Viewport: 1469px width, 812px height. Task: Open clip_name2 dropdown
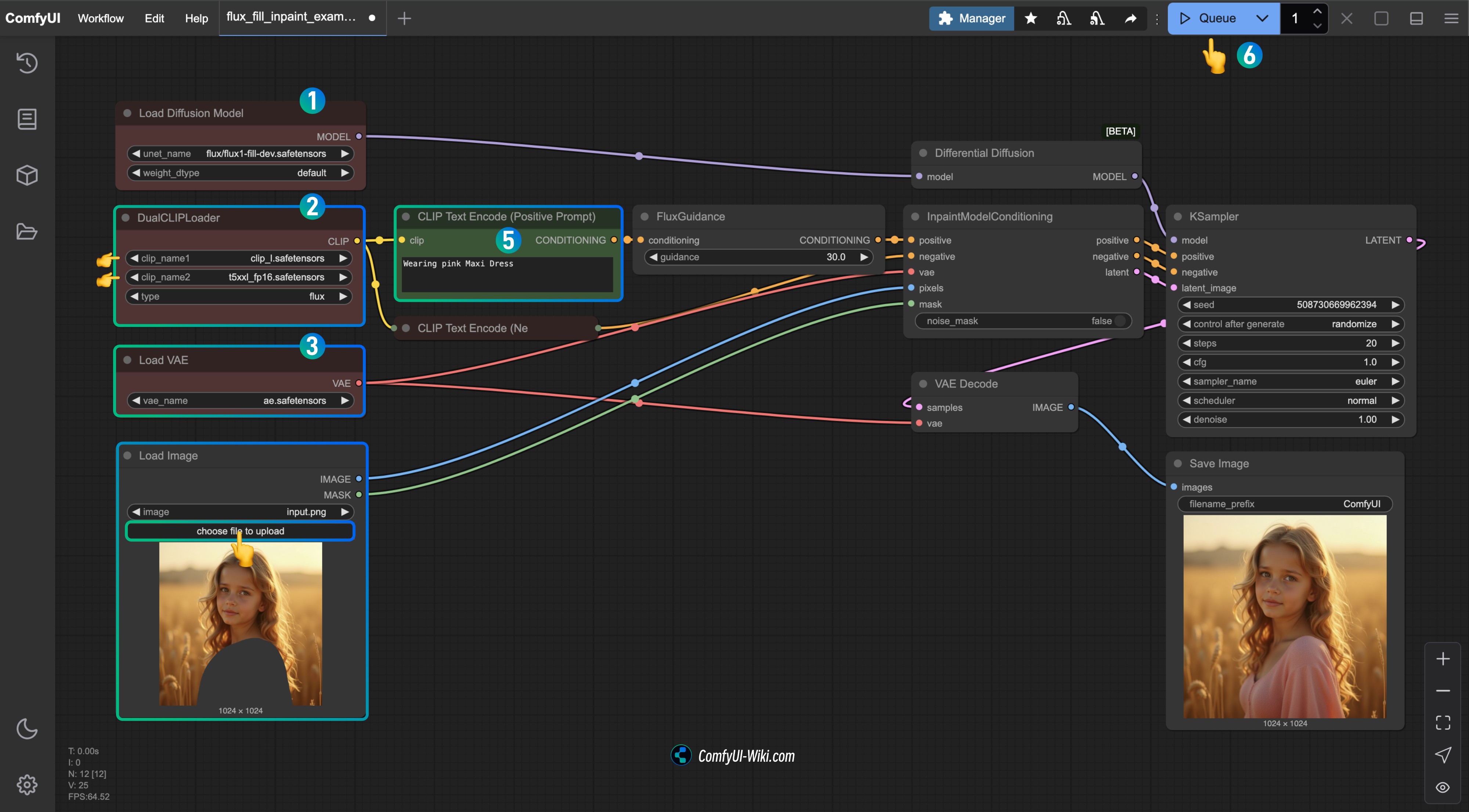pos(238,277)
